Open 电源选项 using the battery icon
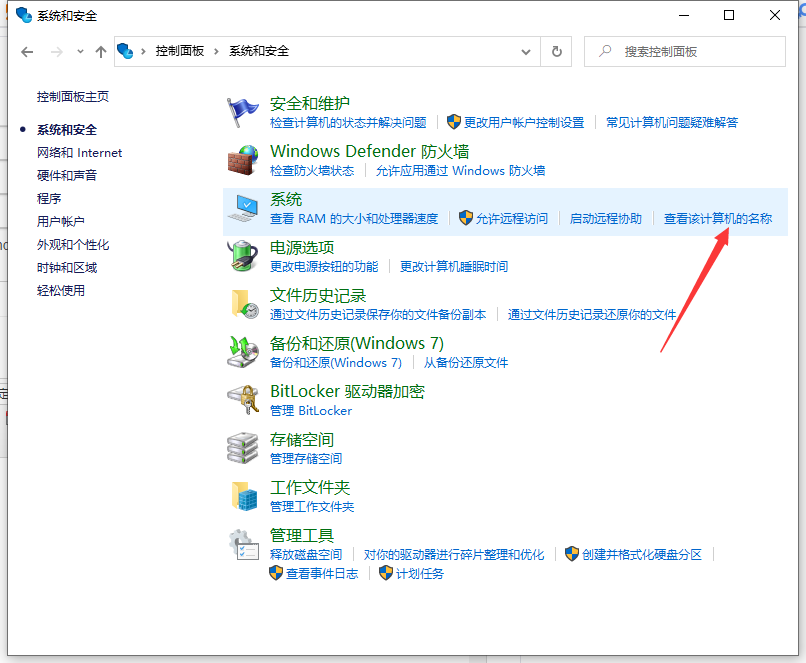Viewport: 806px width, 663px height. [242, 255]
